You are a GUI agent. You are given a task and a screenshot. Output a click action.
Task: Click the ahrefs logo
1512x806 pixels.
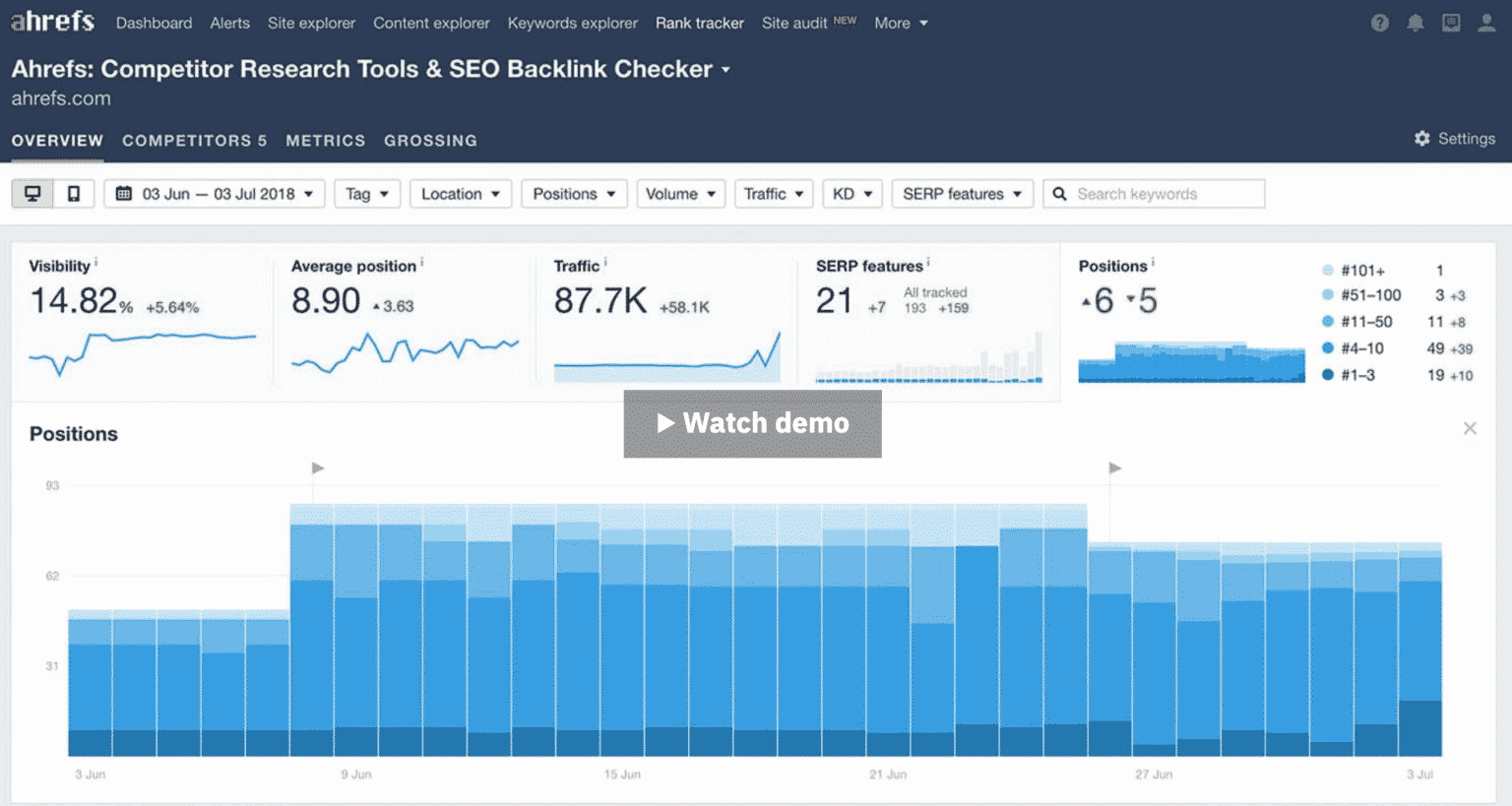pos(52,22)
